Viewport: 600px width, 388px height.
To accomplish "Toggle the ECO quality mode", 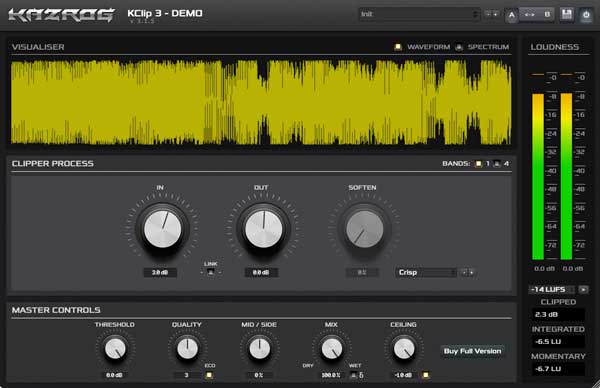I will pyautogui.click(x=209, y=375).
